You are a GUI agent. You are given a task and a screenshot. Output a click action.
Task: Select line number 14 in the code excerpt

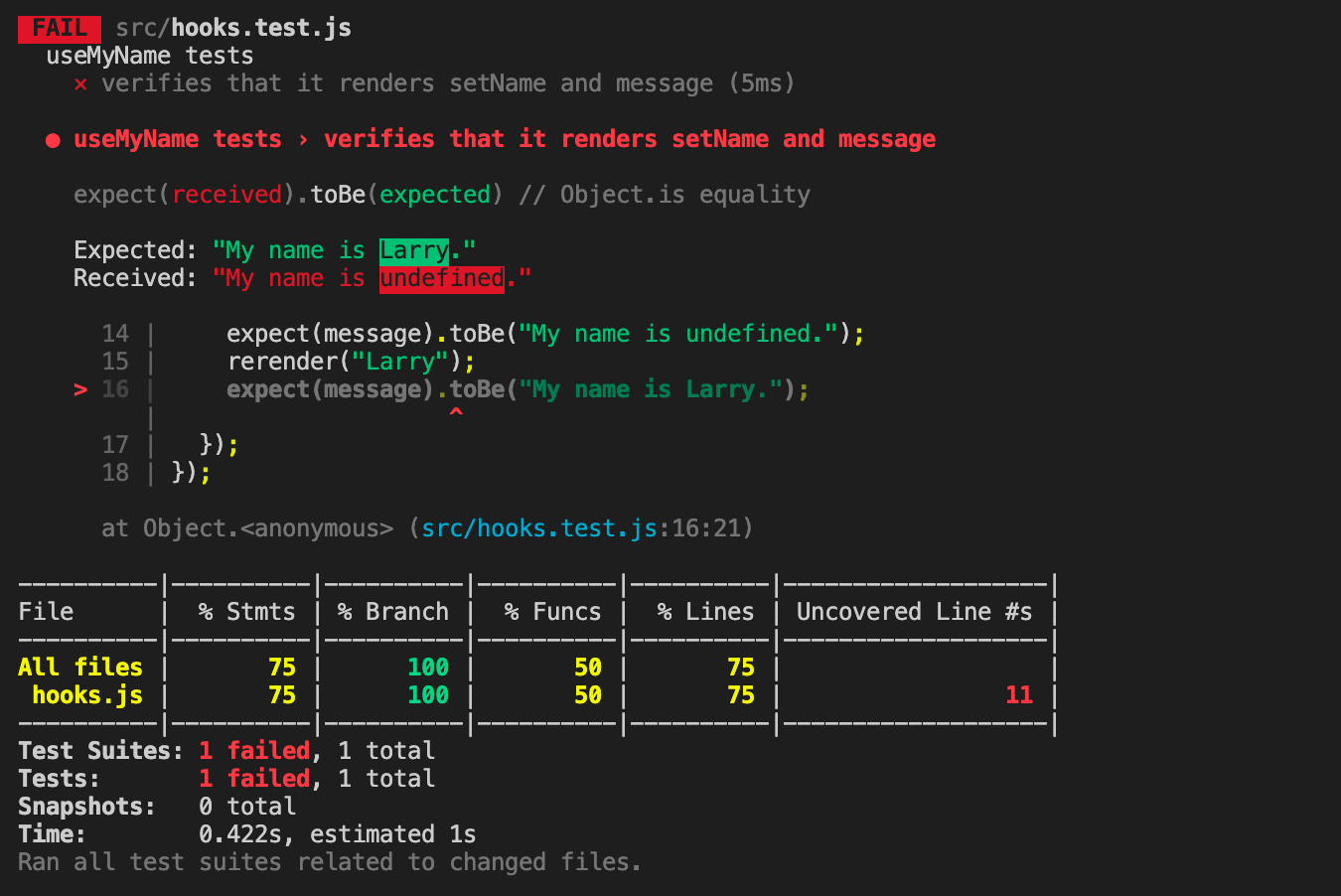(x=116, y=333)
